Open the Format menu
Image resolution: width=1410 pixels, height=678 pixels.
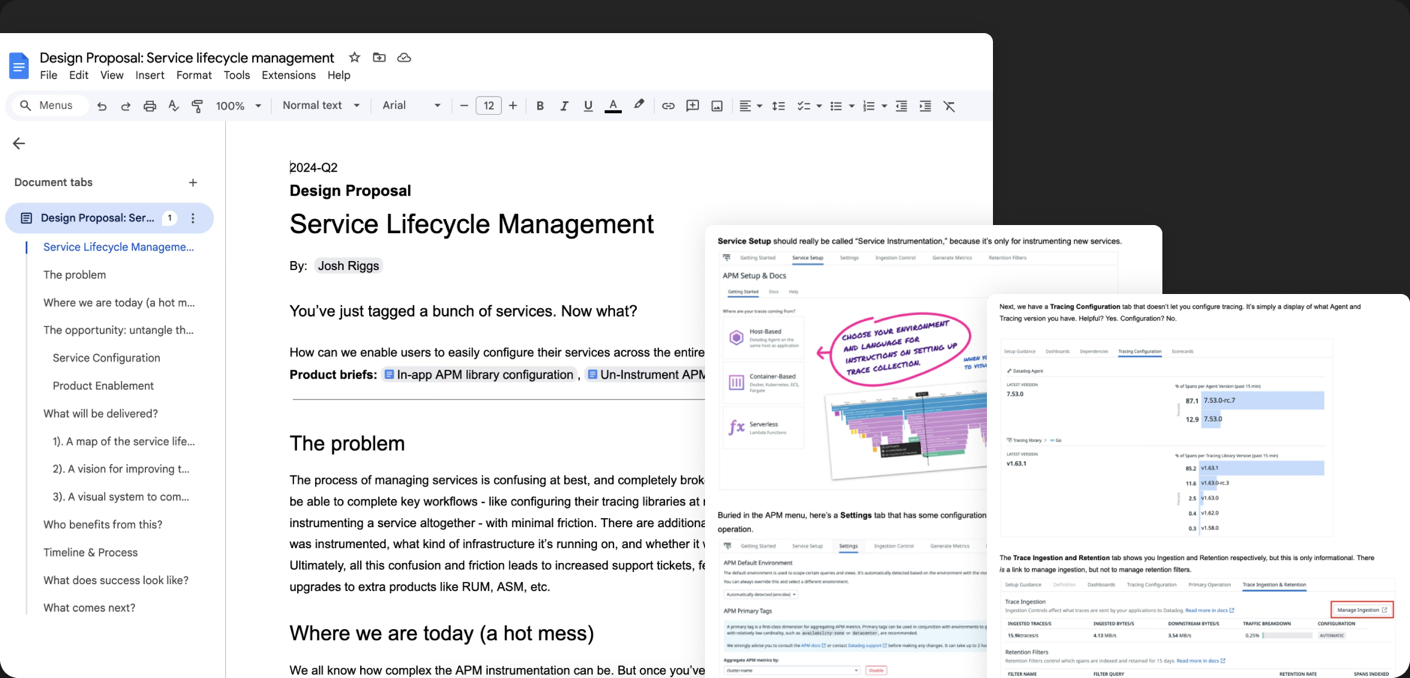194,75
